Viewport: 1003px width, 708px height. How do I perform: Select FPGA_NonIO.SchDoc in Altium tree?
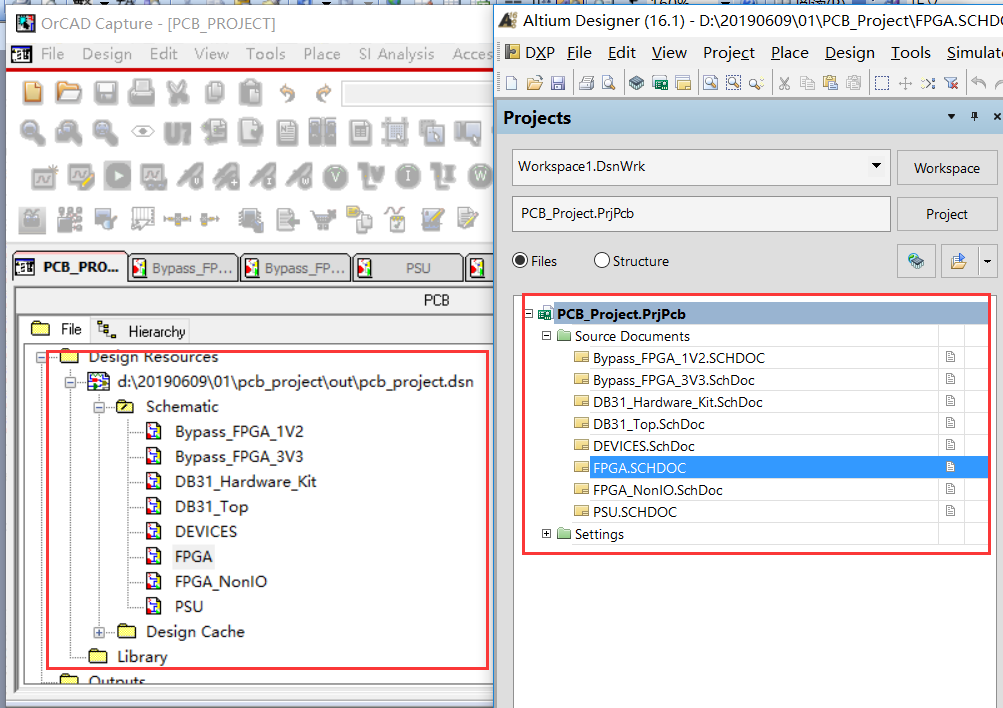(658, 490)
